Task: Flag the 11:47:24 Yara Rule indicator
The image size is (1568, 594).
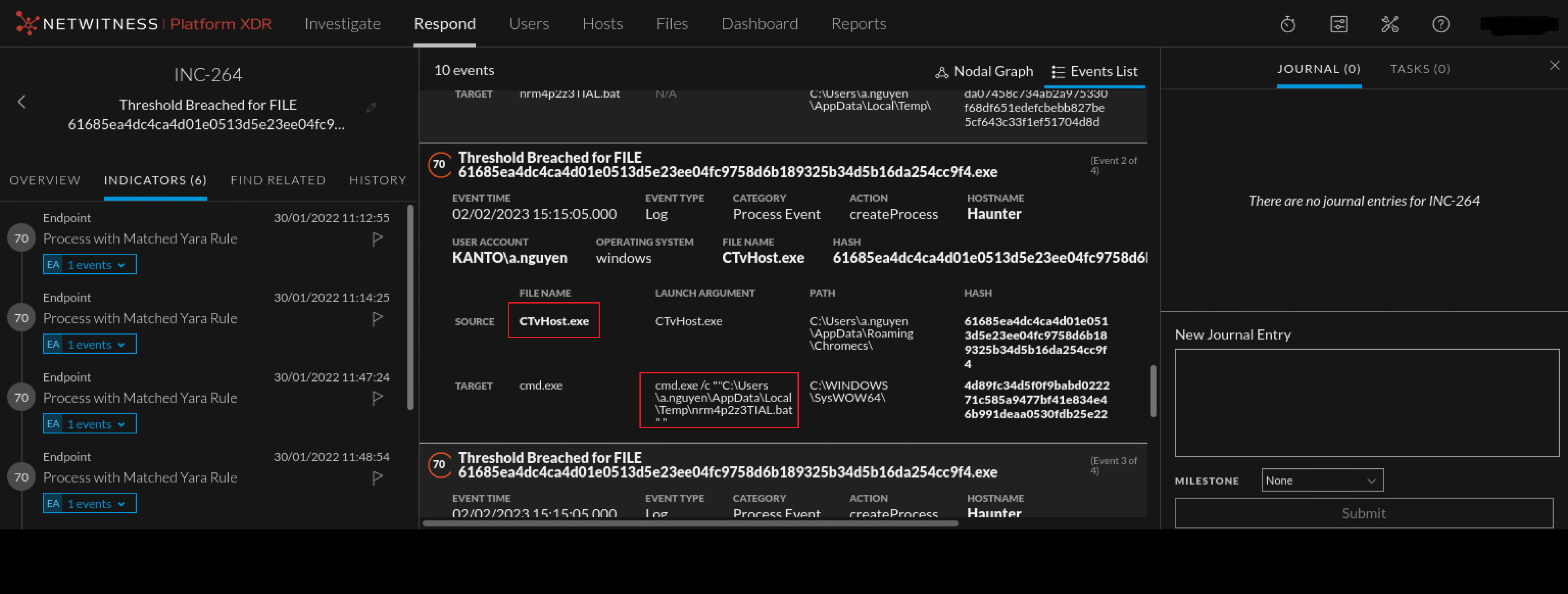Action: point(377,398)
